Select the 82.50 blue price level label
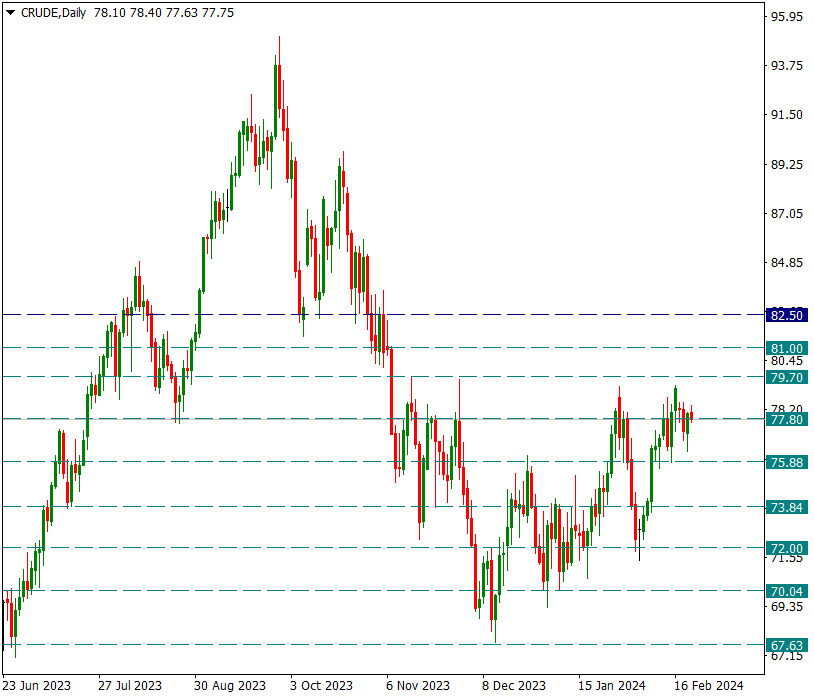 [786, 316]
